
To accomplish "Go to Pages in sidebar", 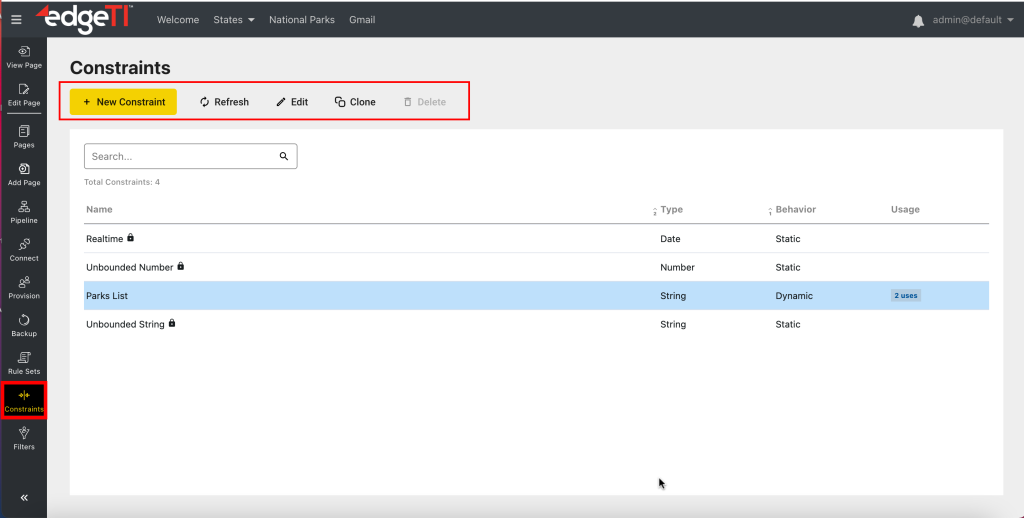I will (x=24, y=137).
